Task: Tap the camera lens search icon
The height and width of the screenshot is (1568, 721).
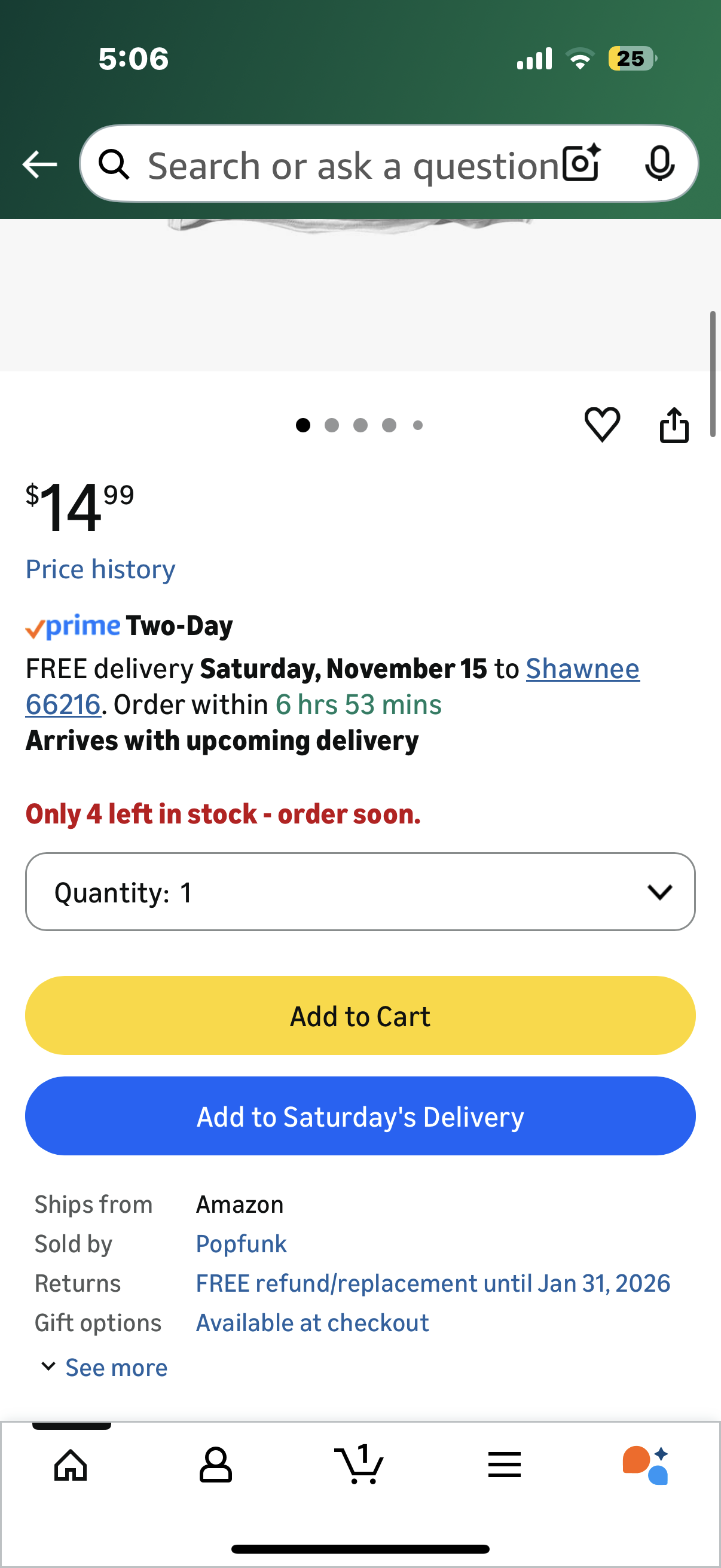Action: [x=581, y=164]
